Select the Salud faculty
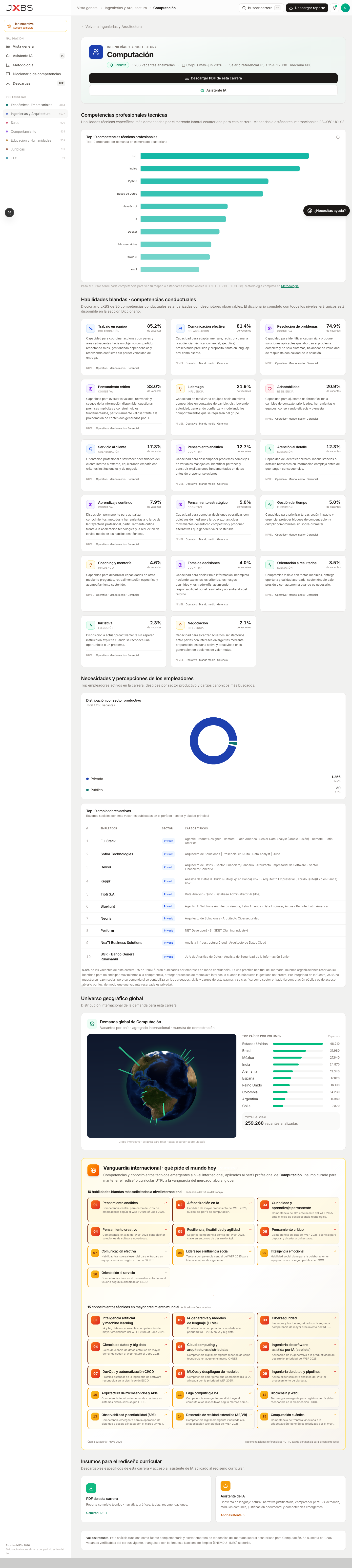The image size is (352, 1568). [35, 122]
